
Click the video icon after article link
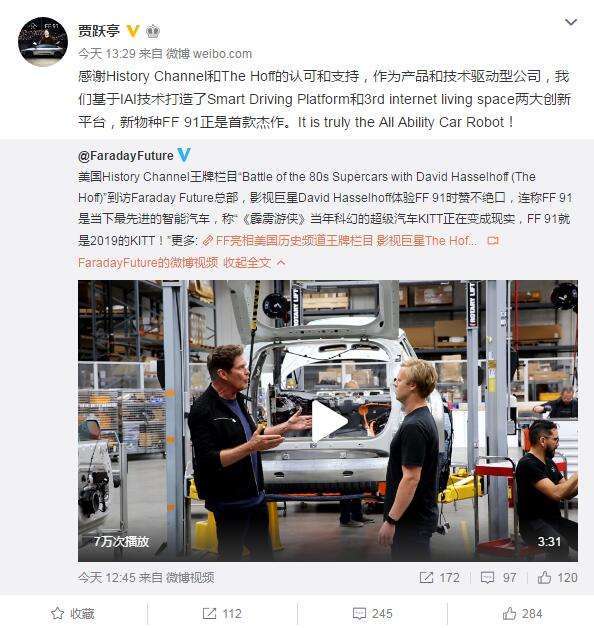coord(492,240)
